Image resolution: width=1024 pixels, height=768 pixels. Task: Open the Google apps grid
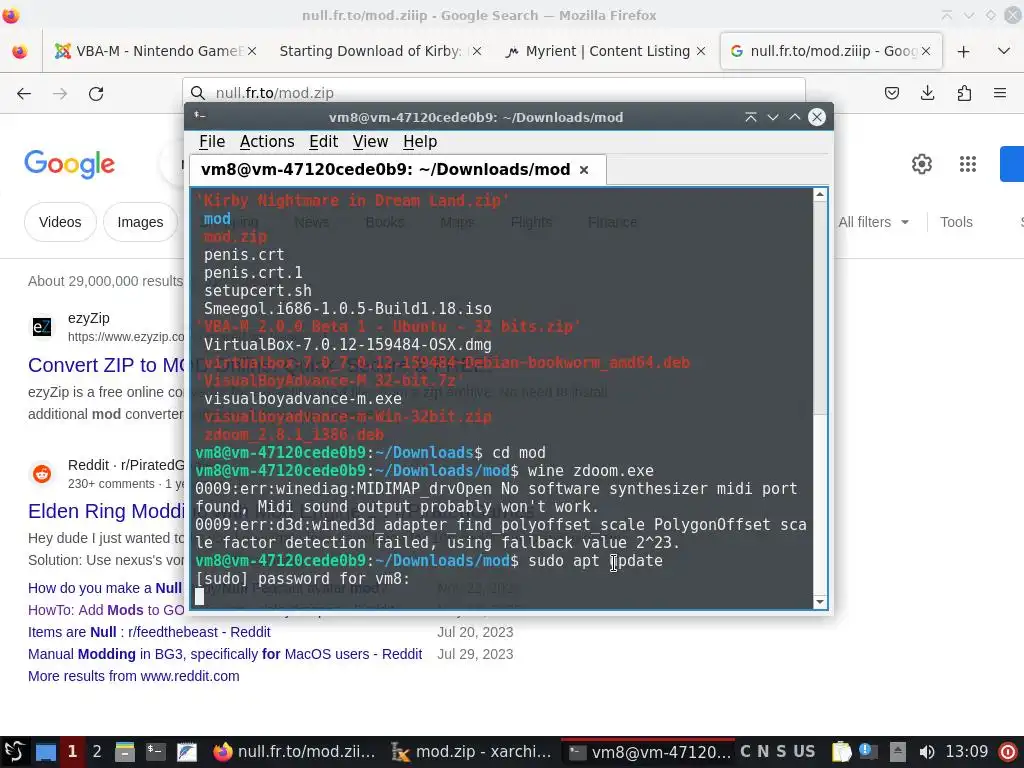click(968, 164)
